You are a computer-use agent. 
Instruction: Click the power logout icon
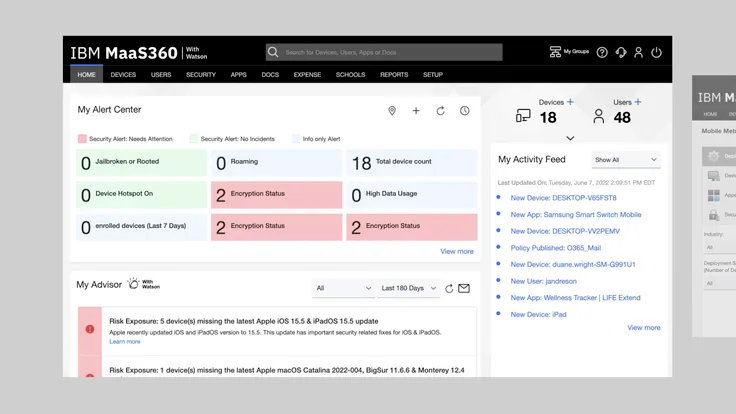(x=657, y=52)
